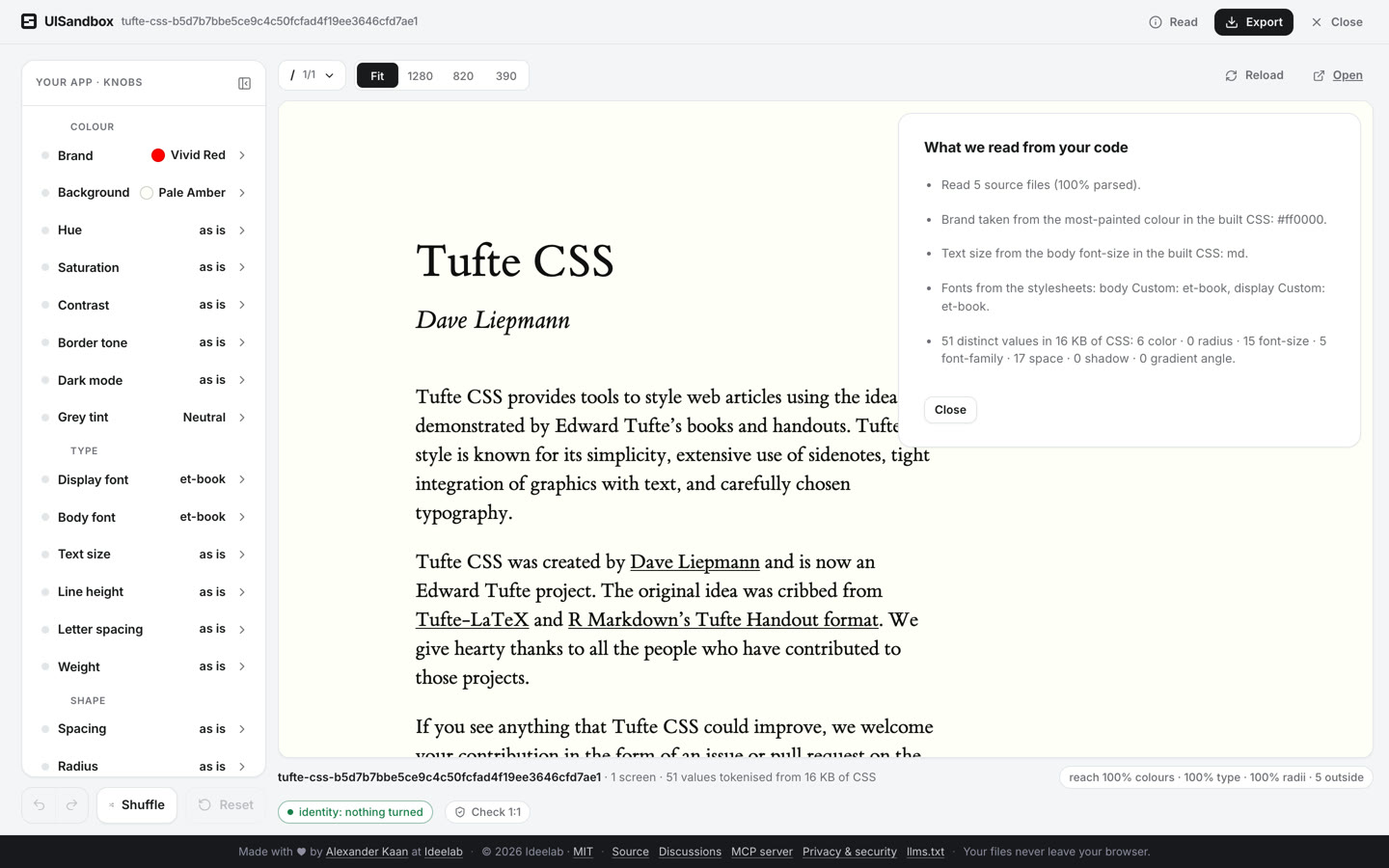The width and height of the screenshot is (1389, 868).
Task: Expand the Hue row chevron
Action: [242, 231]
